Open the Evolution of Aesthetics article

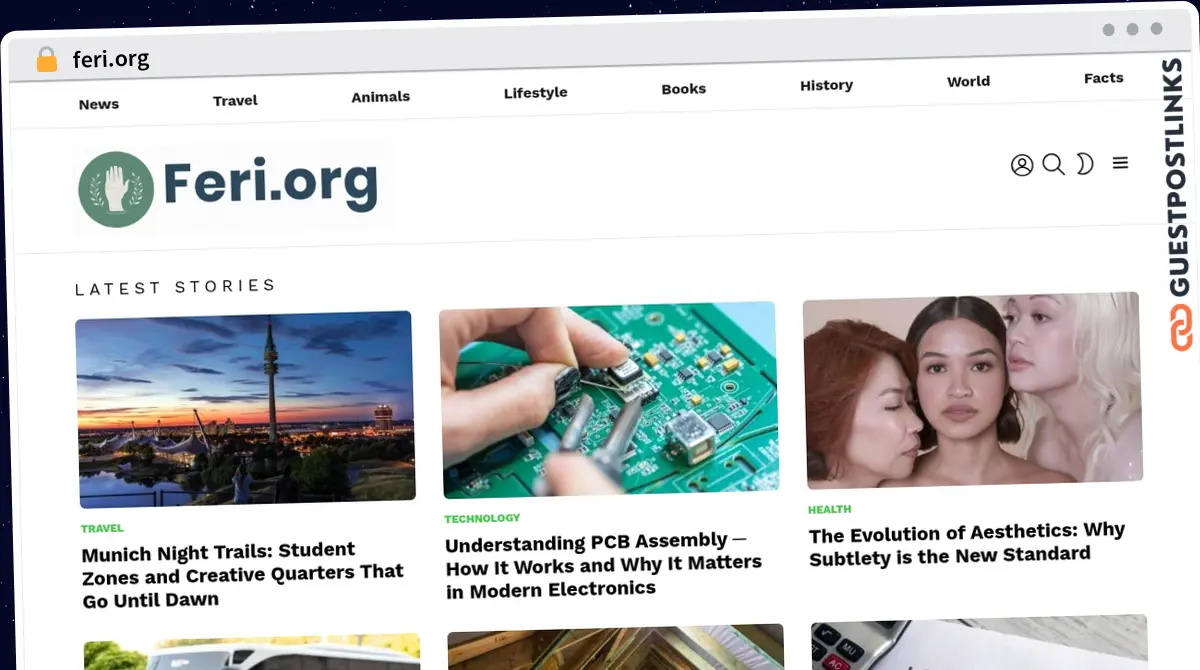point(967,543)
